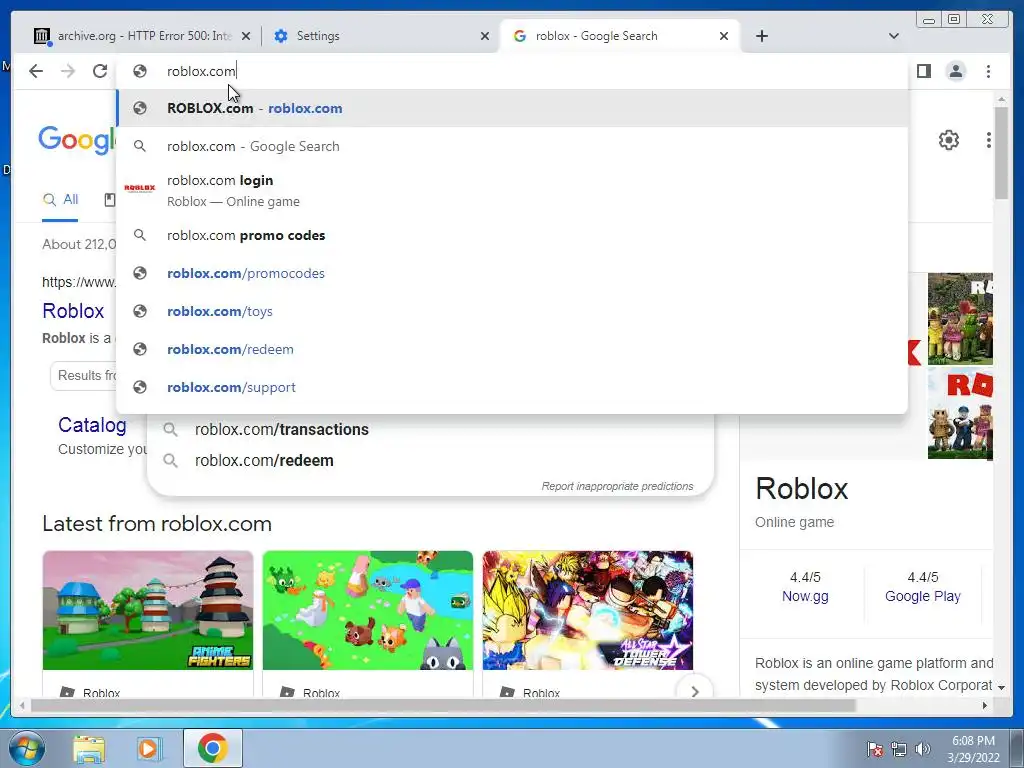This screenshot has width=1024, height=768.
Task: Open the Catalog sitelink
Action: point(92,425)
